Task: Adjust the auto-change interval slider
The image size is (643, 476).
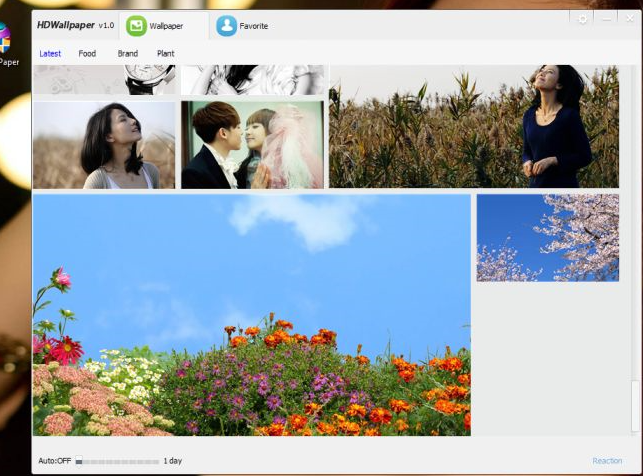Action: click(117, 461)
